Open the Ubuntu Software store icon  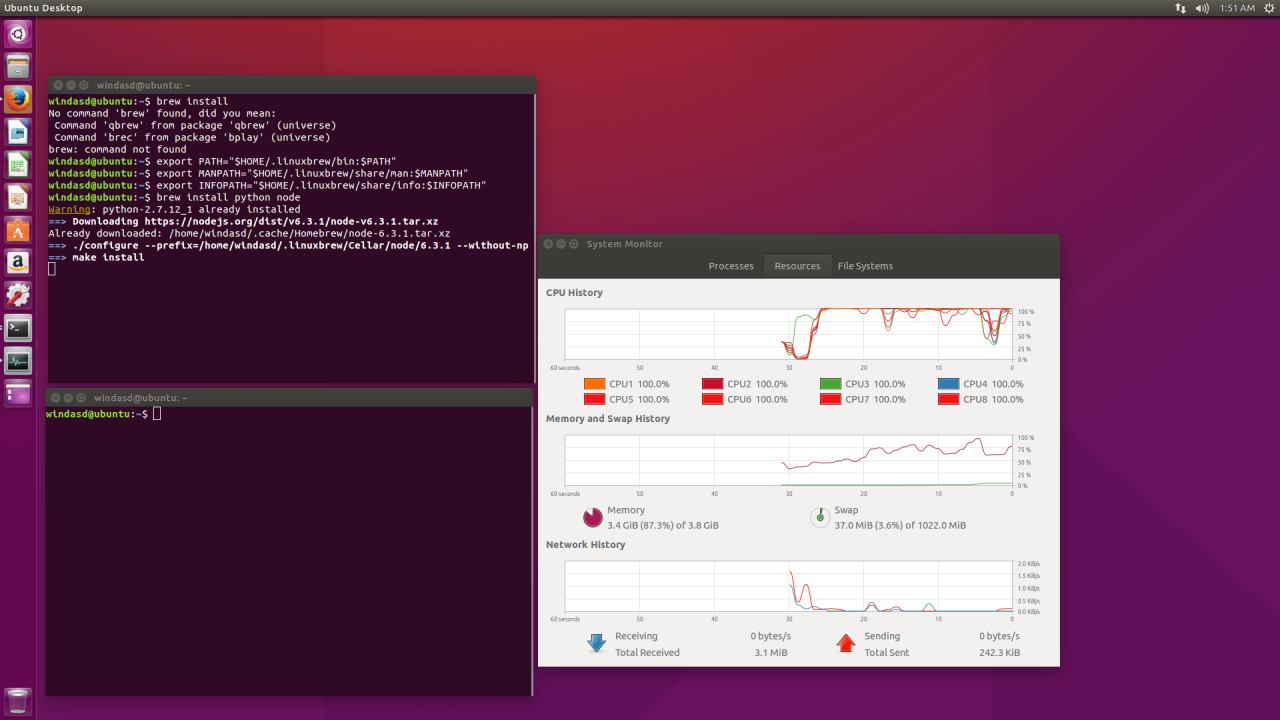click(x=18, y=230)
